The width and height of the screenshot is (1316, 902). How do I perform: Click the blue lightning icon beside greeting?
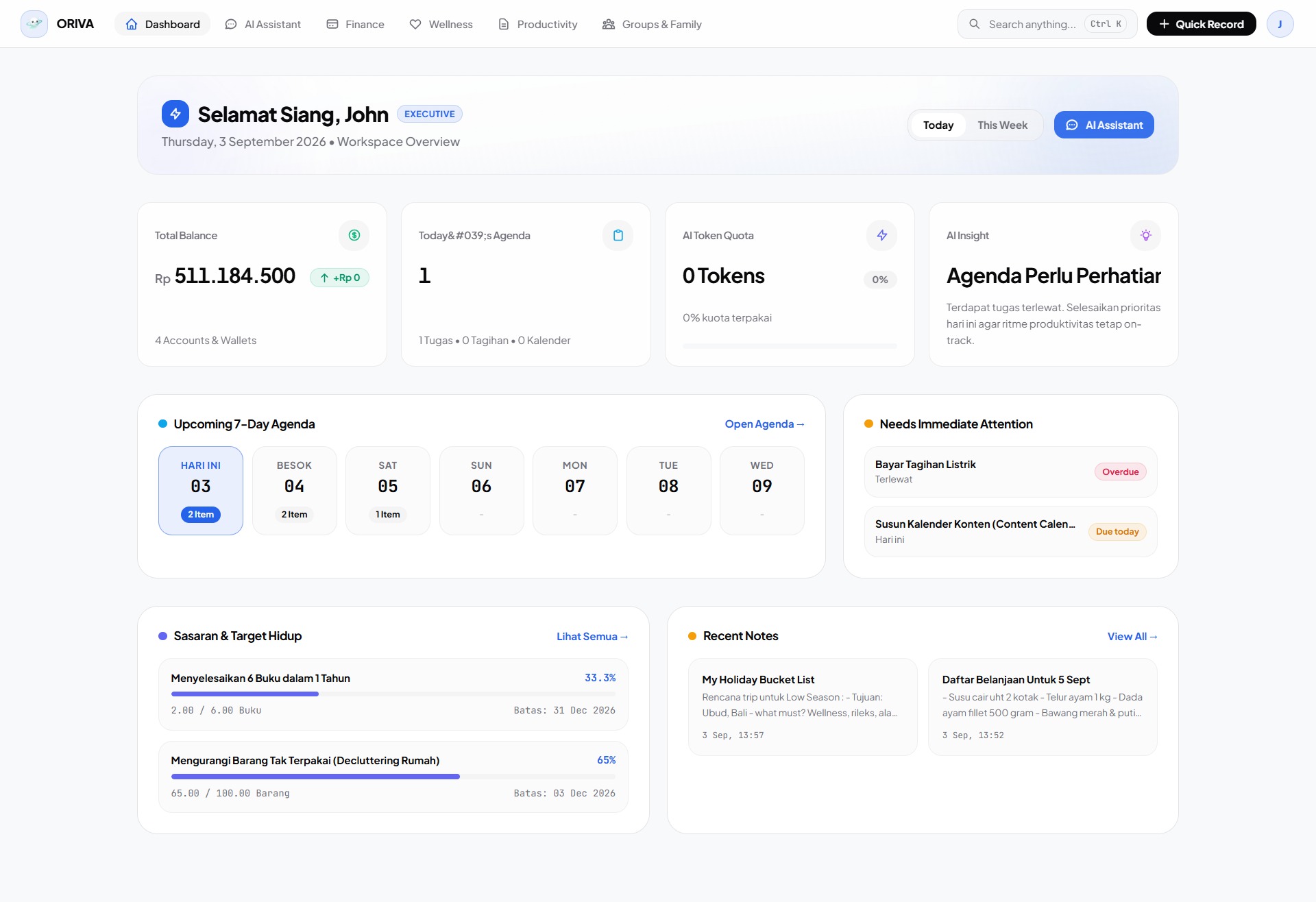pyautogui.click(x=175, y=114)
